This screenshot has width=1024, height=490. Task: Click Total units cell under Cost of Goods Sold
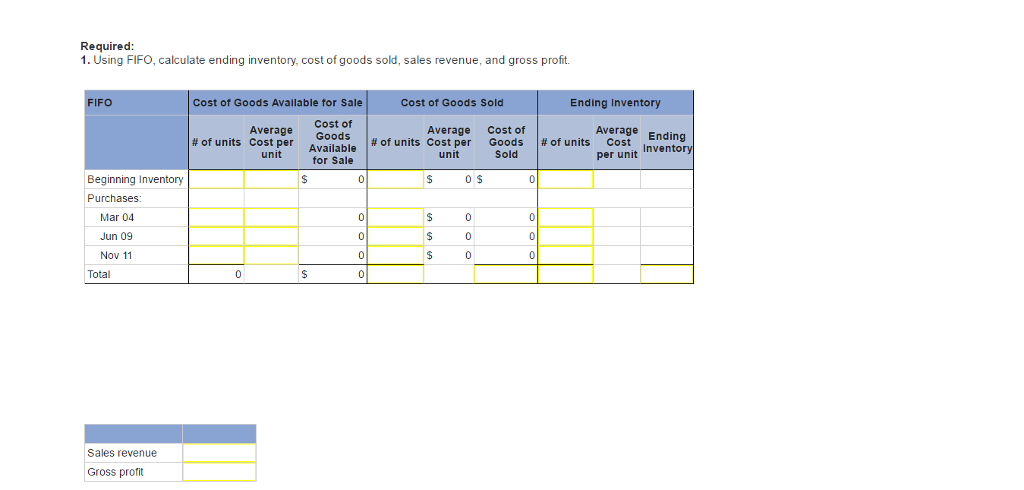coord(395,274)
